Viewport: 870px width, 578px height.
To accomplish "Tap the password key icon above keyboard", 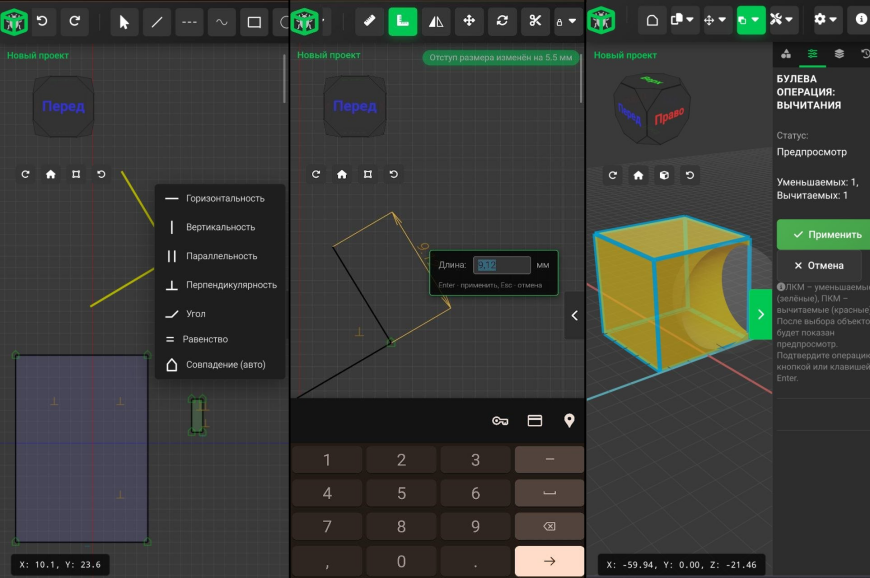I will (x=500, y=421).
